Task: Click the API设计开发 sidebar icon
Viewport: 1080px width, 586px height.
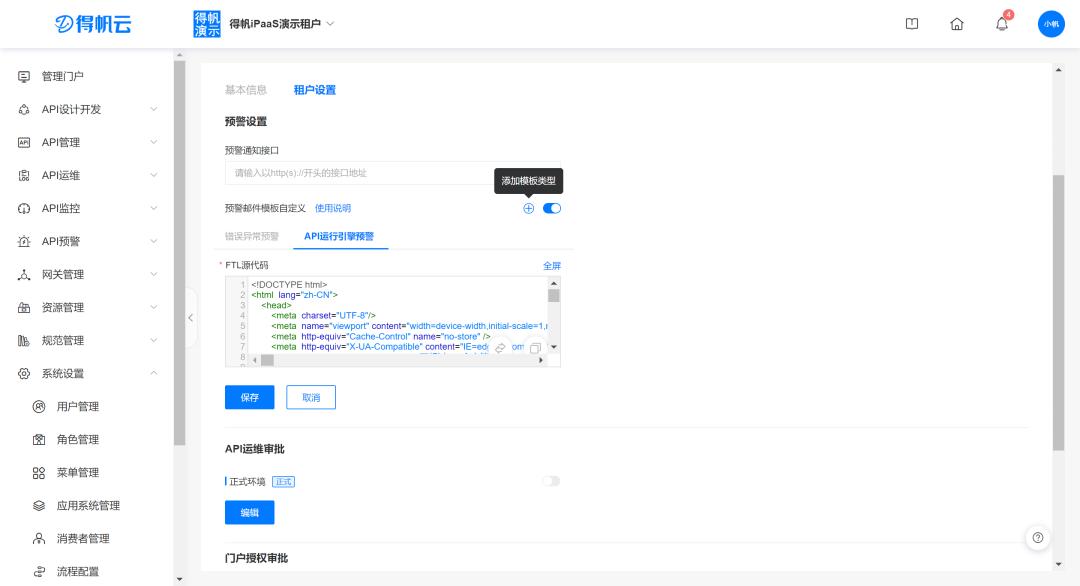Action: click(24, 109)
